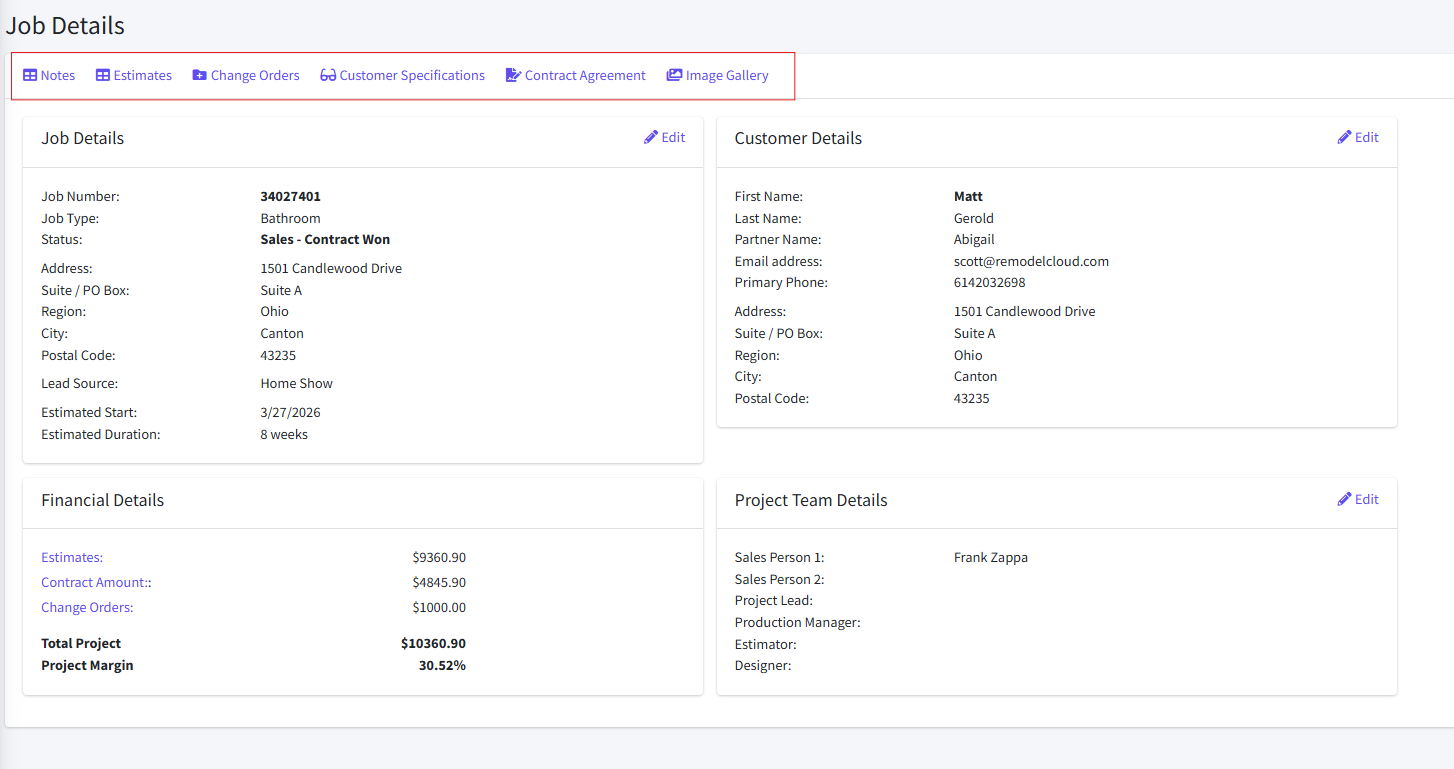1454x769 pixels.
Task: Switch to the Change Orders tab
Action: 255,75
